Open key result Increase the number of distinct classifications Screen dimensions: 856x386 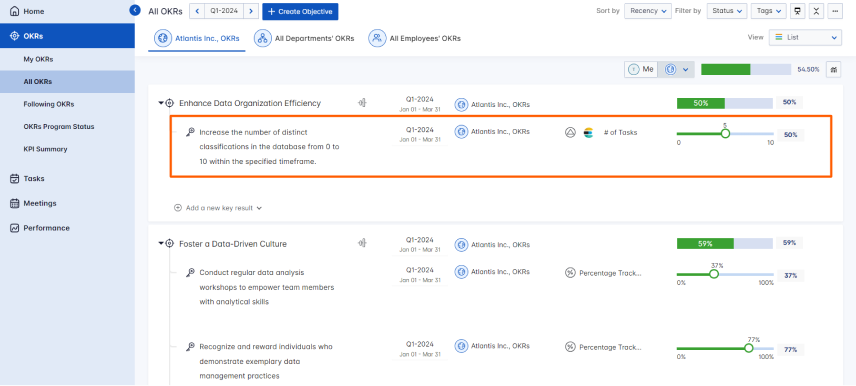(x=269, y=147)
